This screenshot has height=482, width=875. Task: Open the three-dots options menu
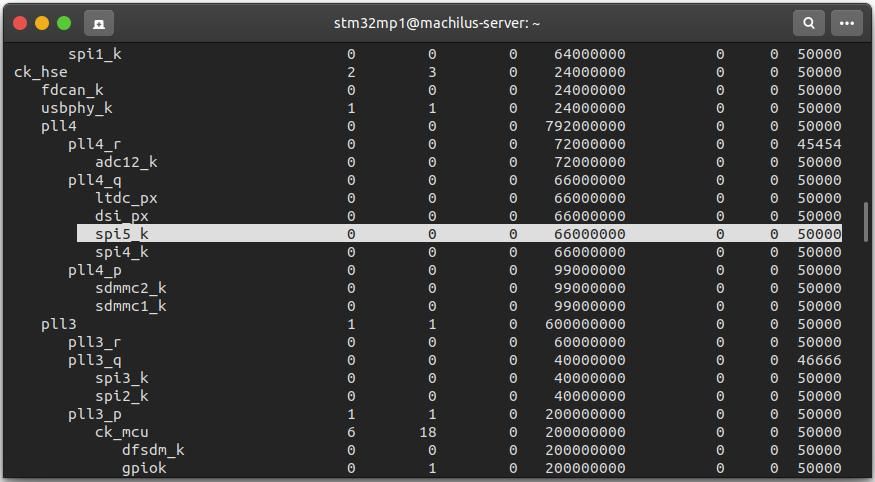pyautogui.click(x=847, y=23)
